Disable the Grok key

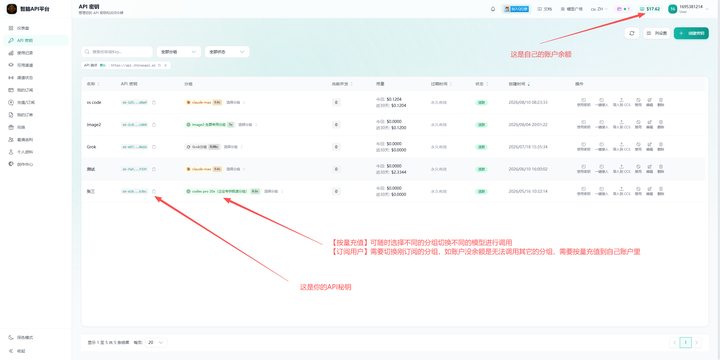[x=638, y=146]
